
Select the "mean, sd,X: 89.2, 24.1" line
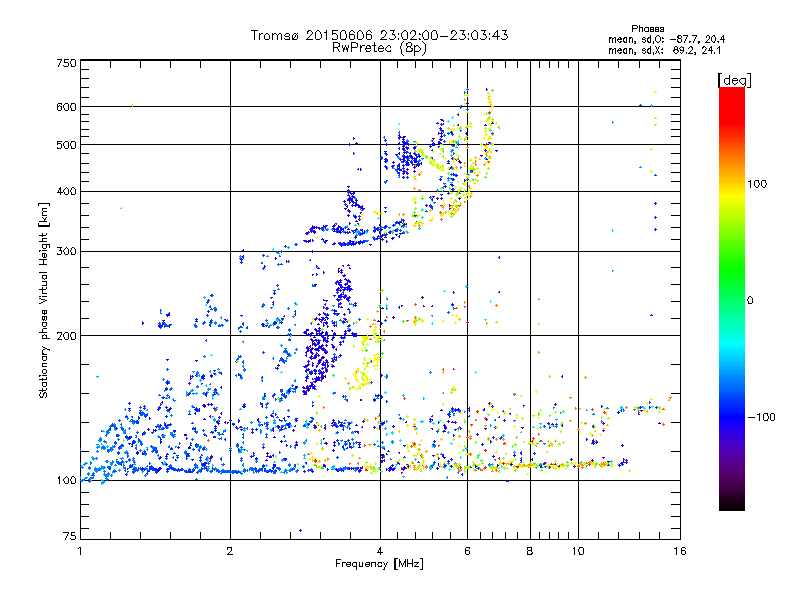[x=664, y=51]
